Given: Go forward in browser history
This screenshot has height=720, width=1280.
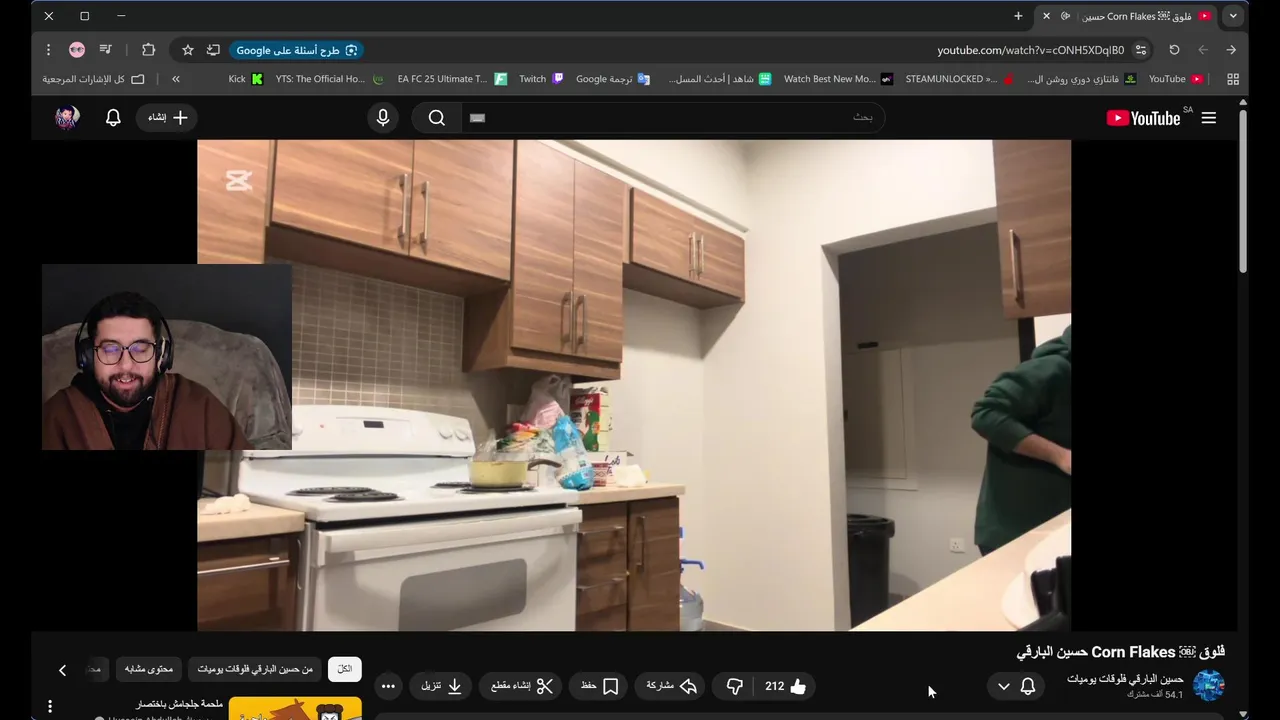Looking at the screenshot, I should (1203, 50).
